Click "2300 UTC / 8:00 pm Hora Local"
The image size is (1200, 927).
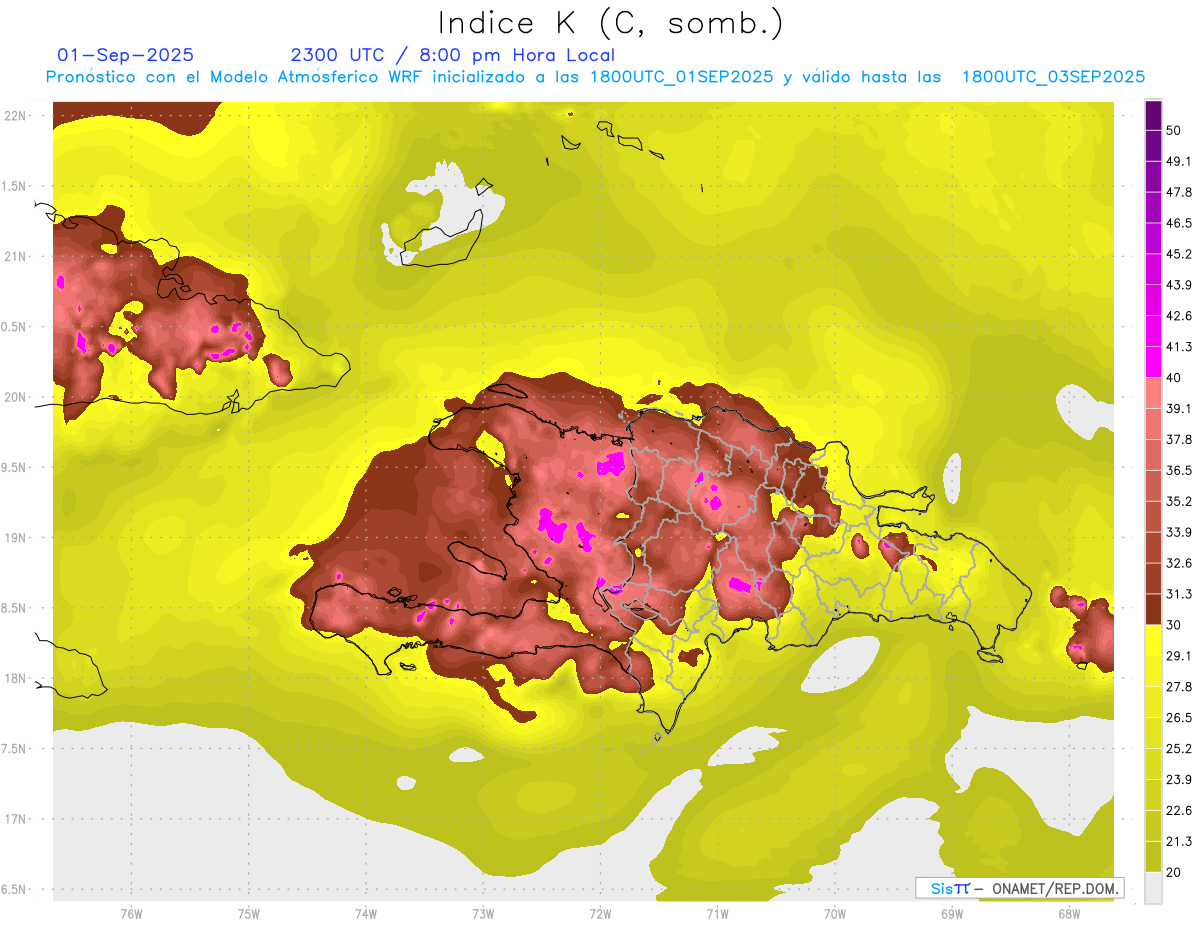coord(453,55)
